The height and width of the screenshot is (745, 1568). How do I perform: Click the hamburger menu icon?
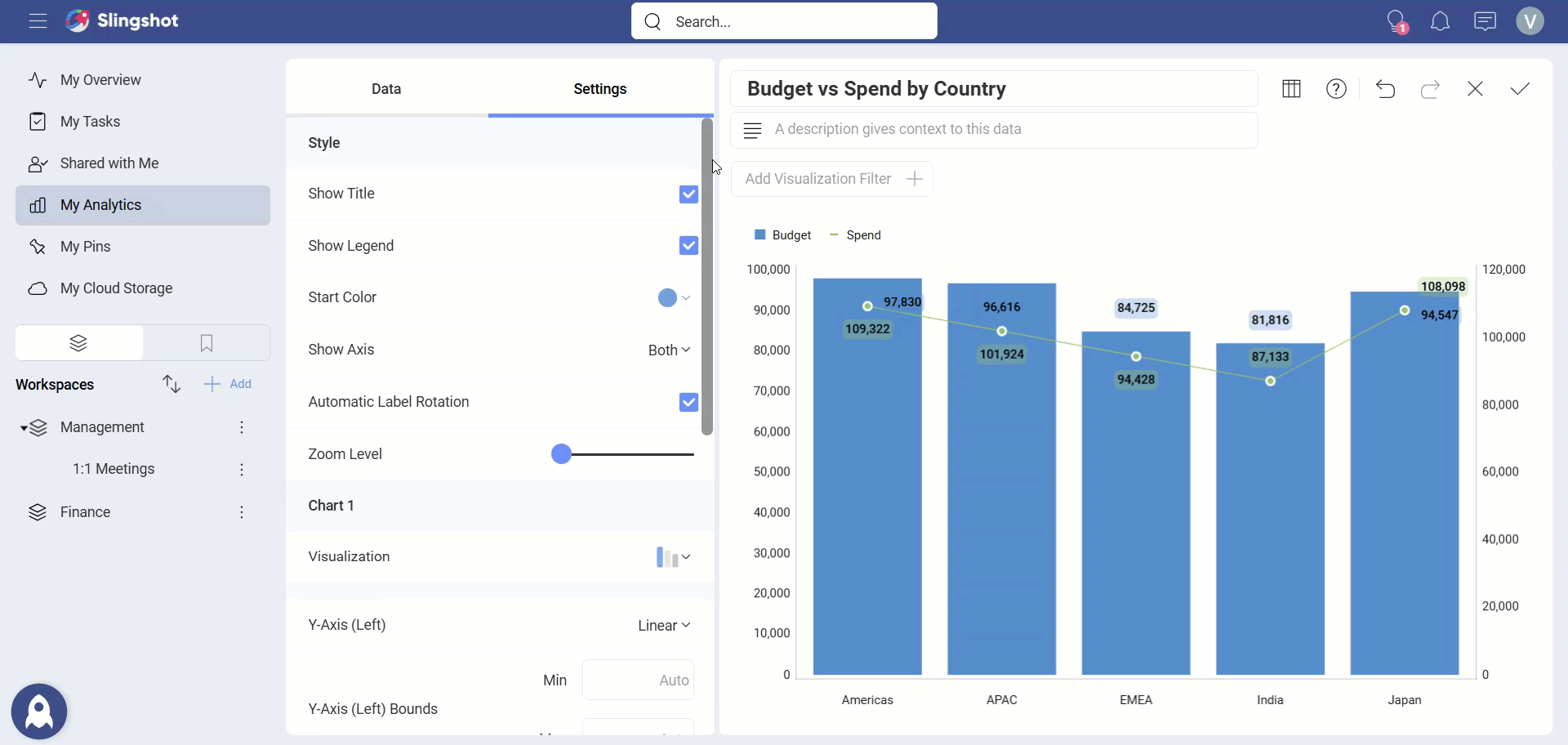(38, 21)
